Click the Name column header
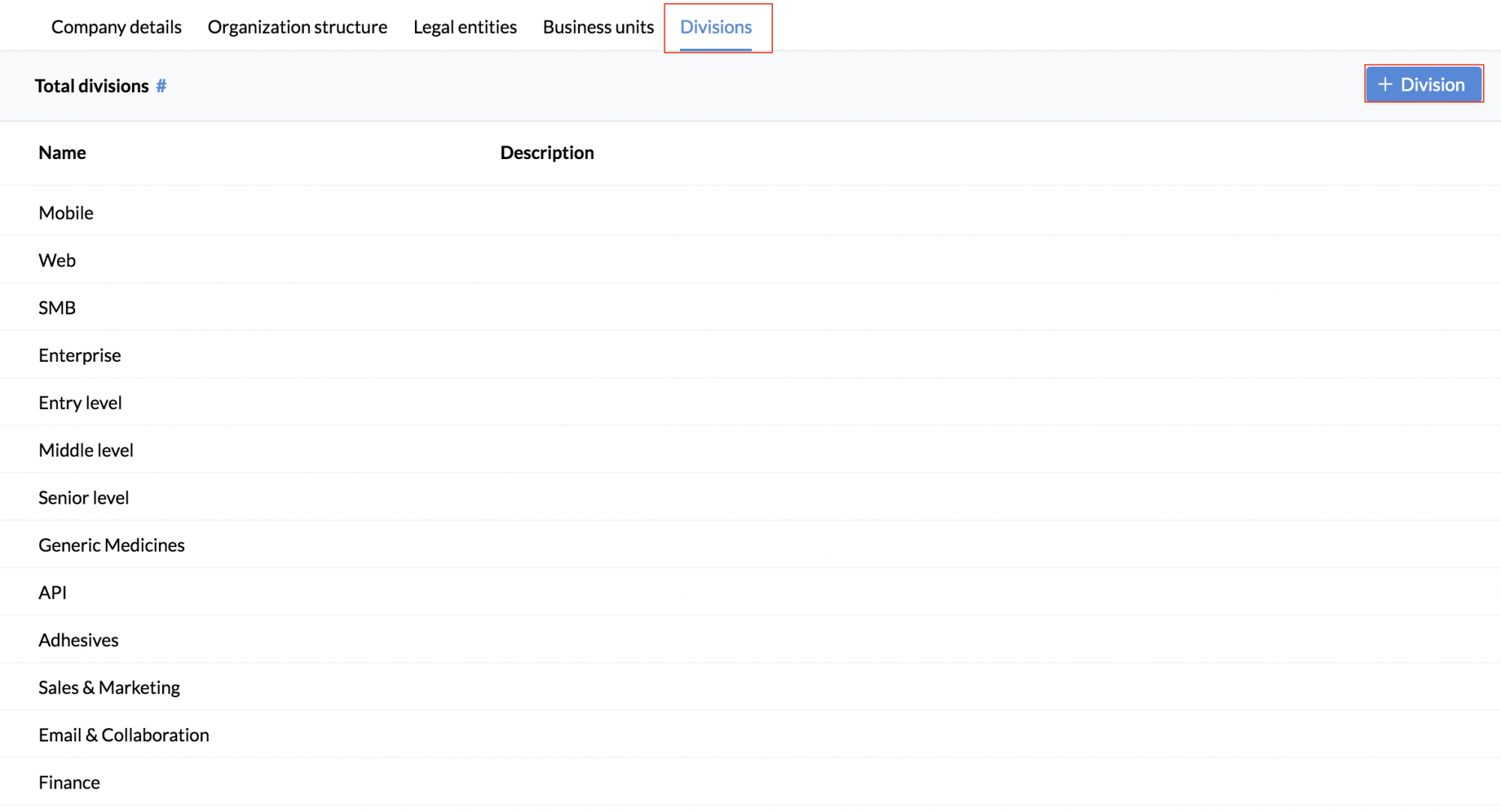 [x=62, y=152]
